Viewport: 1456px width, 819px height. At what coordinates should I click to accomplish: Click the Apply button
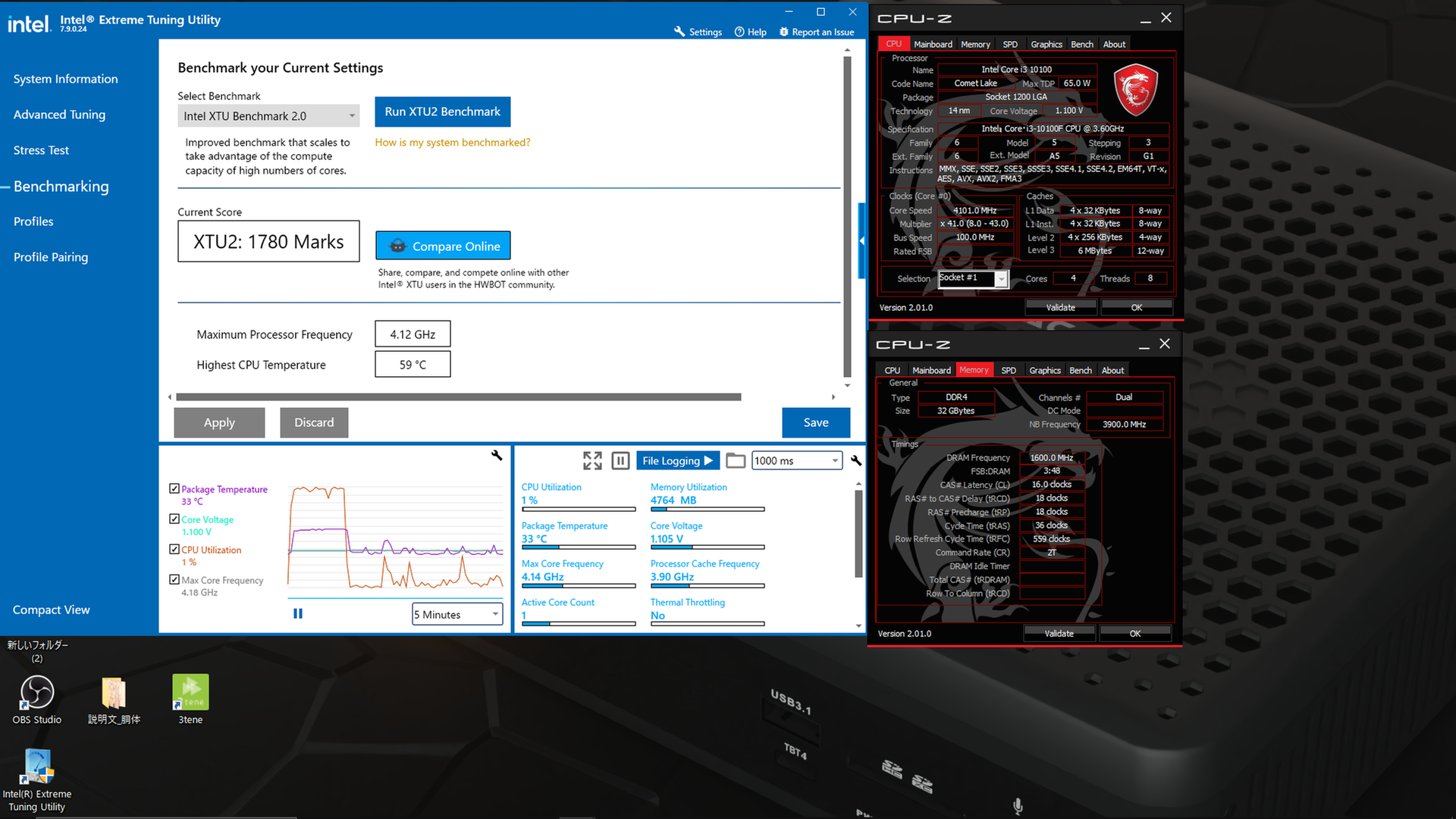(x=219, y=422)
